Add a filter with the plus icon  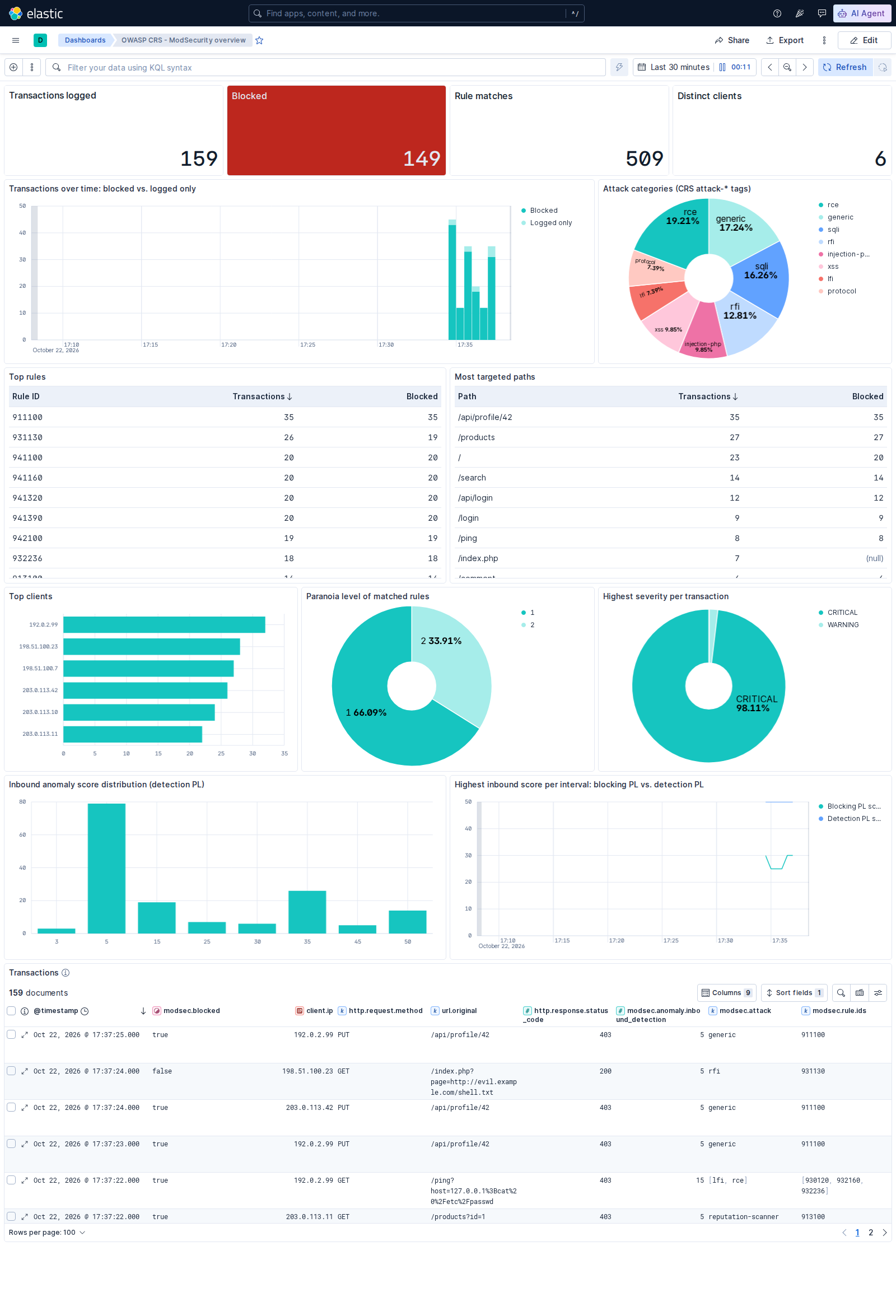(13, 67)
